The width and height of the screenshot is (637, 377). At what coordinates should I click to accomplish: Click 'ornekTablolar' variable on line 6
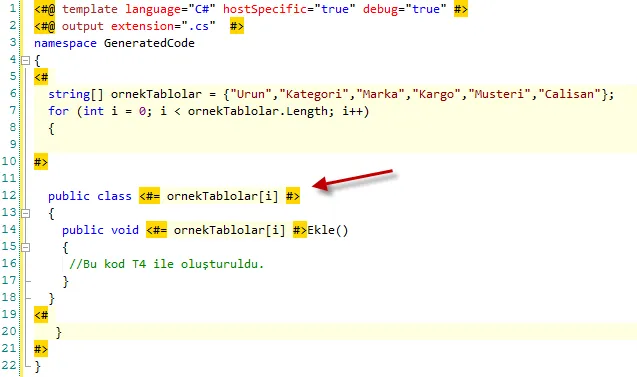(156, 94)
